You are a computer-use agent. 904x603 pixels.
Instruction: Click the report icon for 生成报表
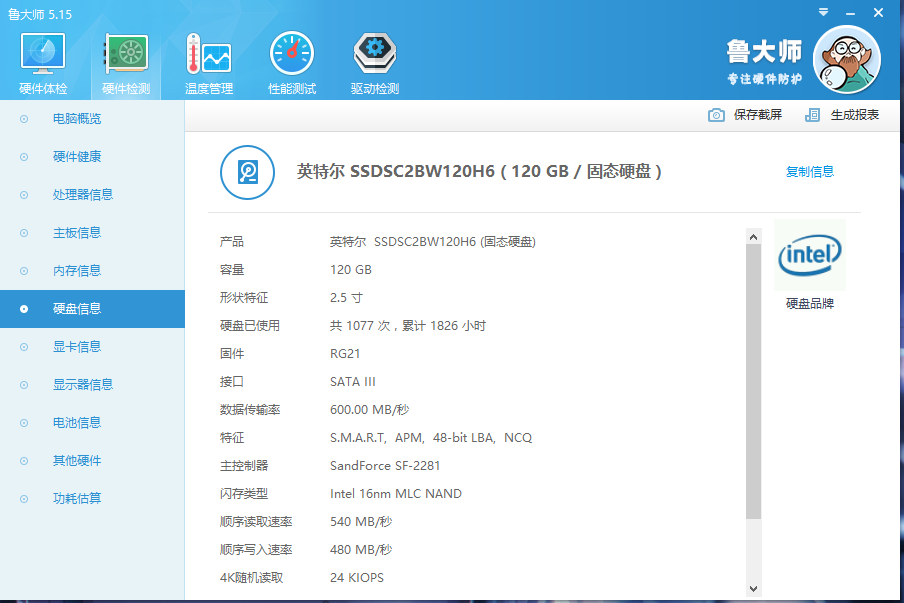point(812,115)
